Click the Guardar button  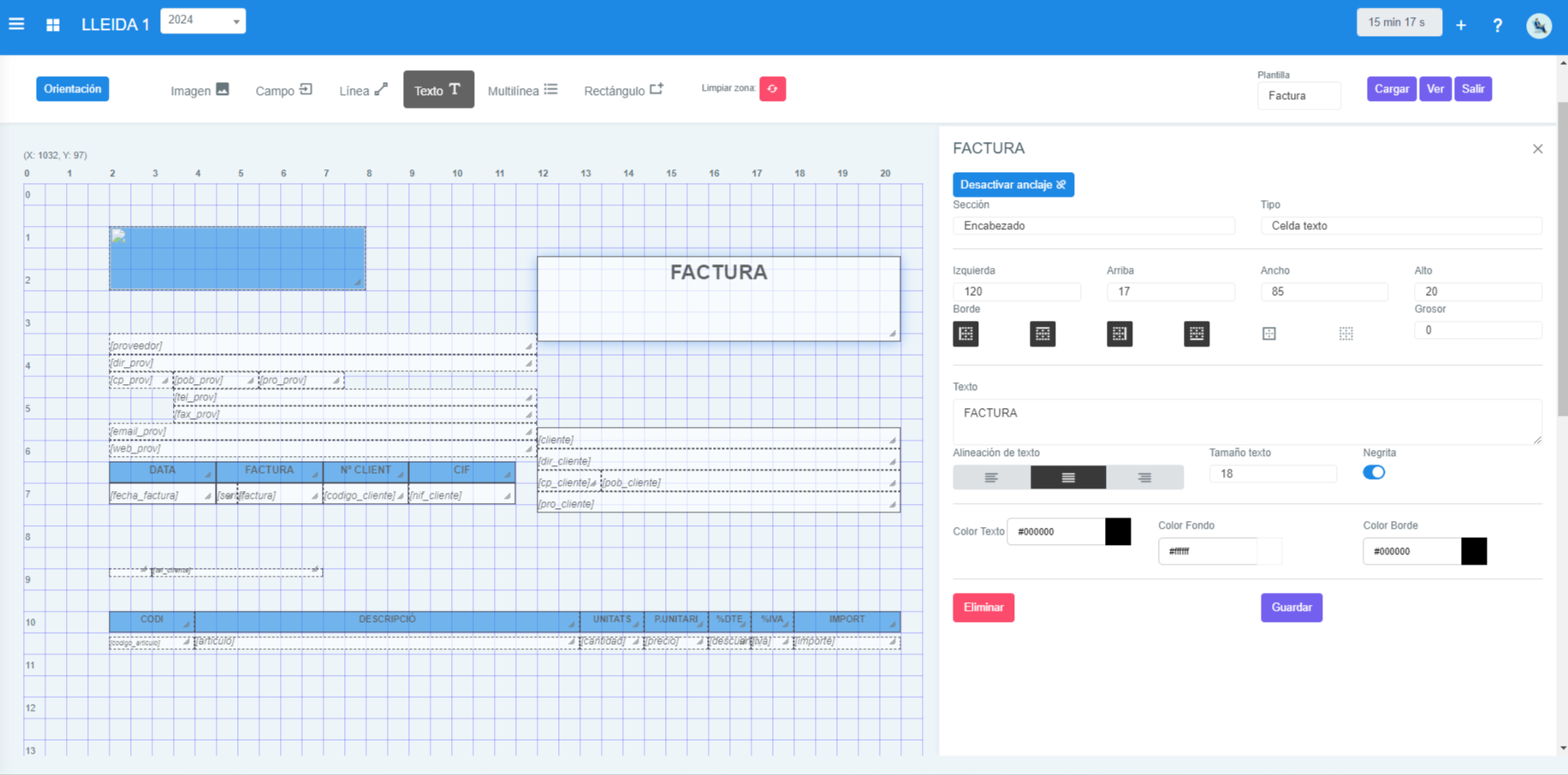tap(1291, 607)
